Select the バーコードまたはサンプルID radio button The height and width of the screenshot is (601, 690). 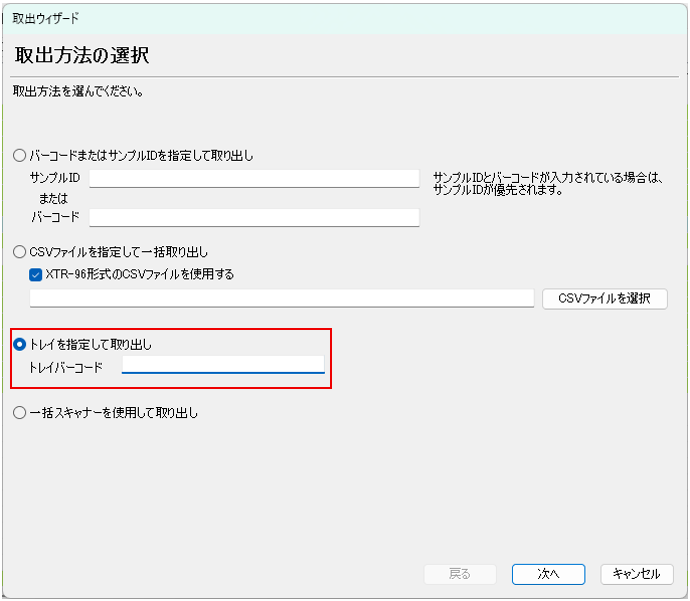coord(20,156)
